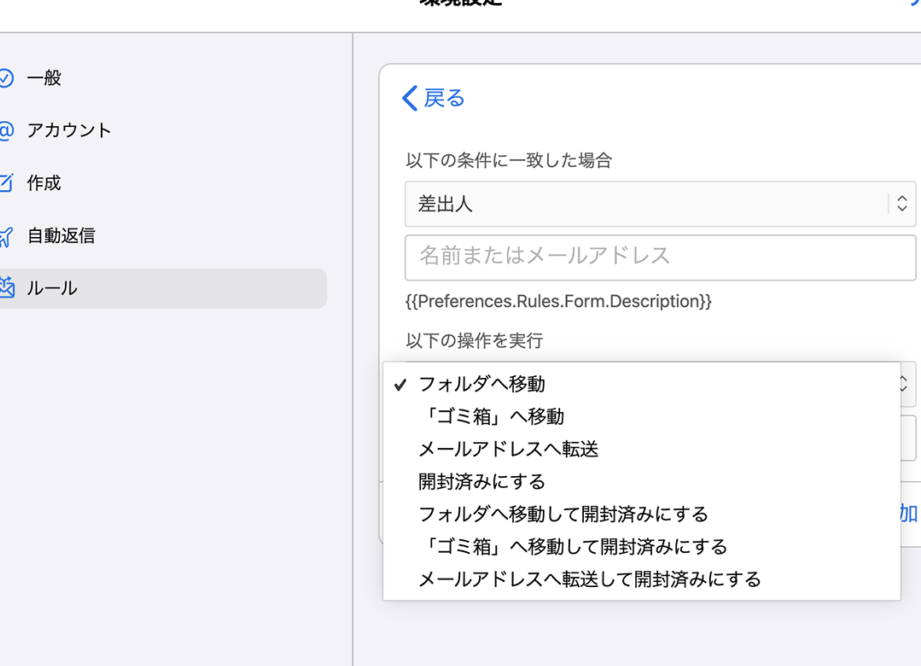Click the envelope icon beside ルール

point(6,289)
